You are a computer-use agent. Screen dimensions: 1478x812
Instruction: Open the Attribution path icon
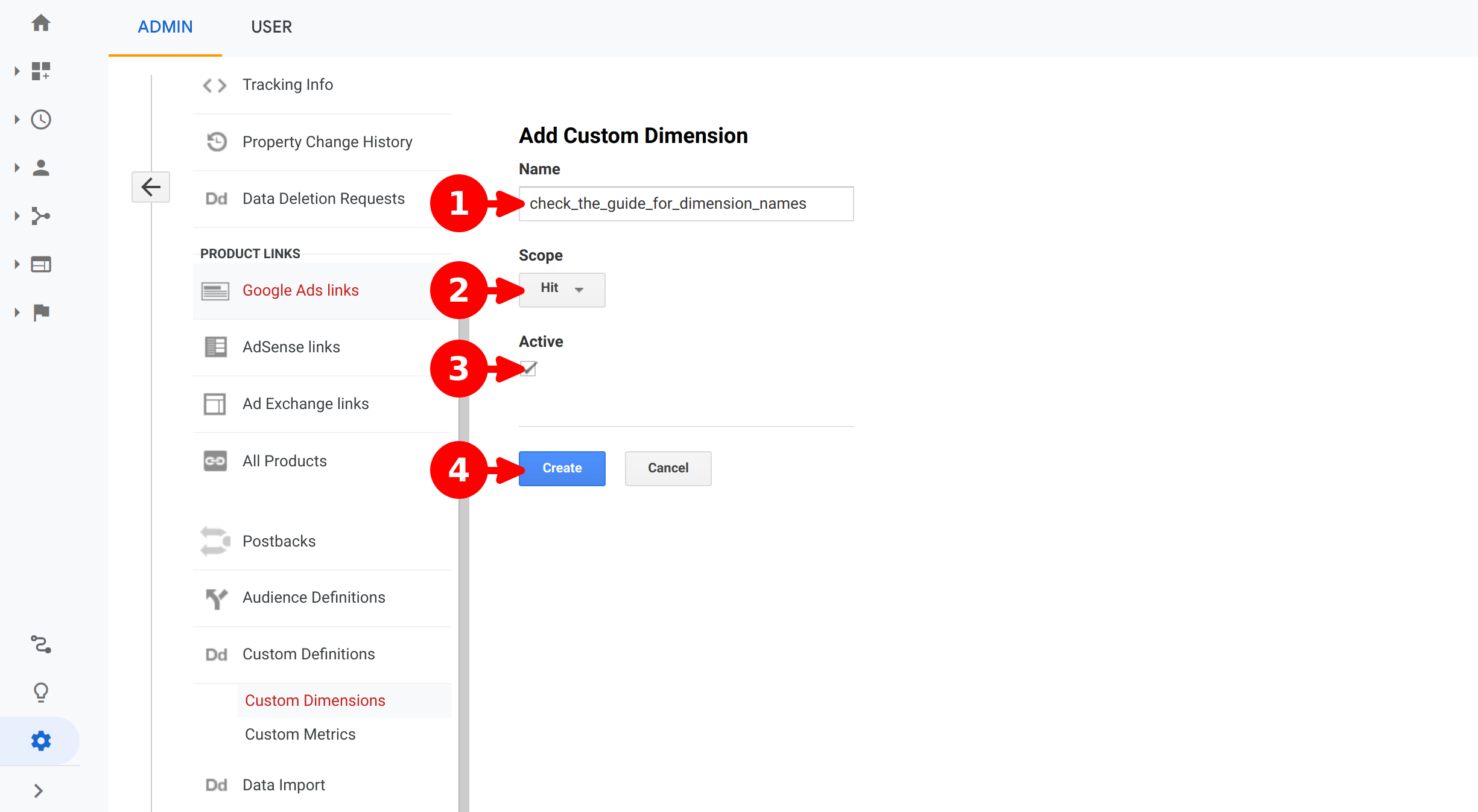pyautogui.click(x=41, y=644)
